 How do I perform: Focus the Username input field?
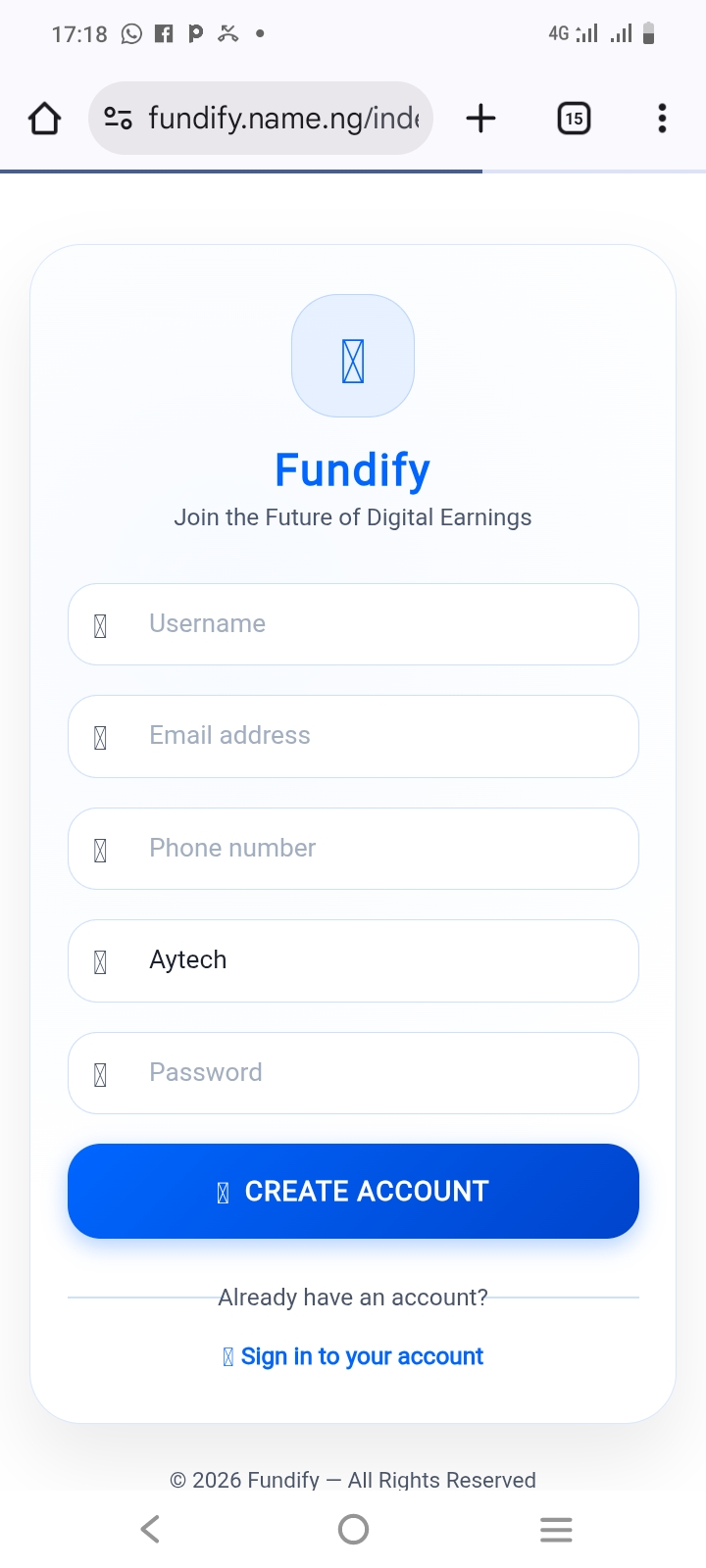click(382, 624)
